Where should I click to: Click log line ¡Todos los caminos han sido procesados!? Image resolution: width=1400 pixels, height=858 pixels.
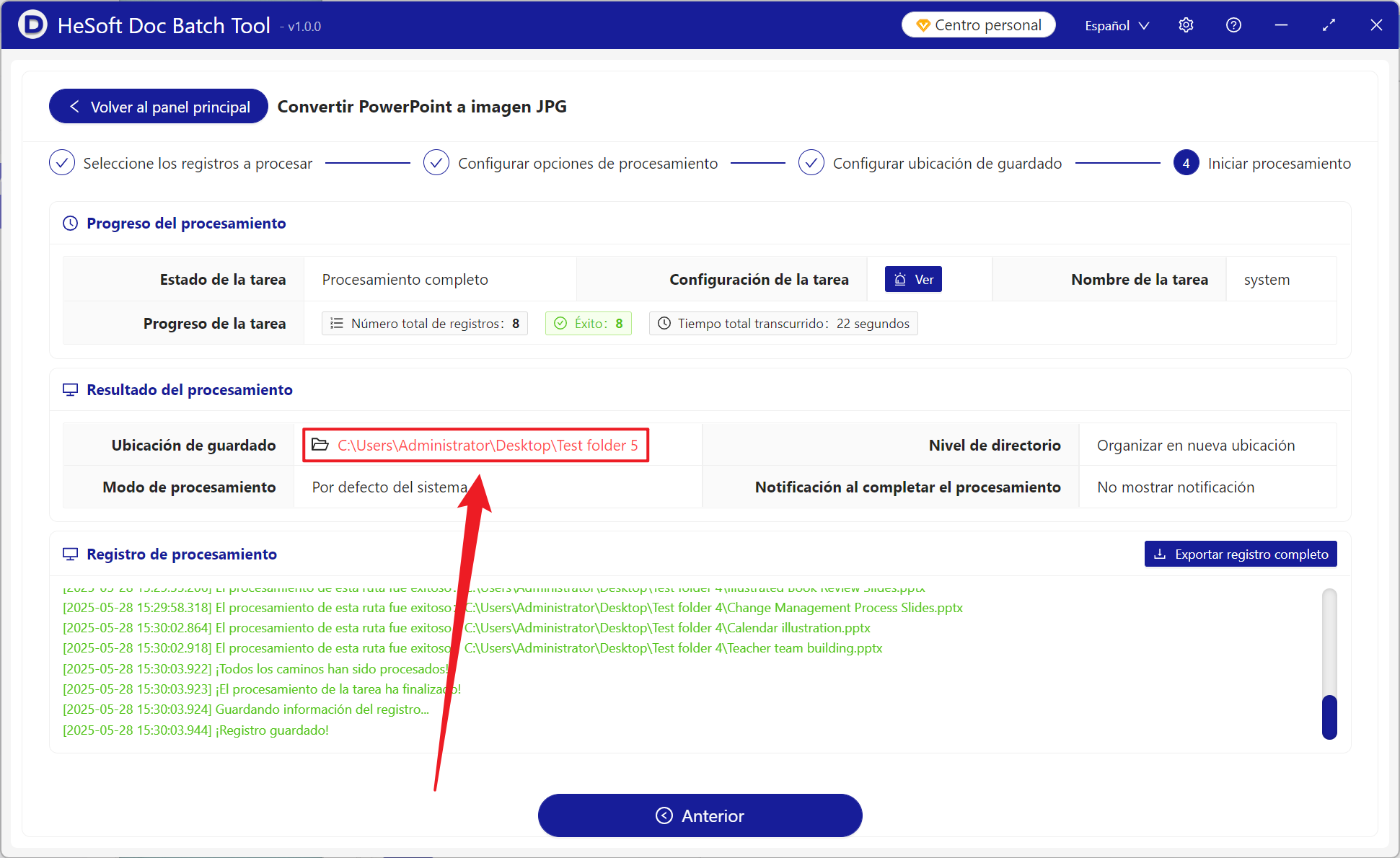(x=255, y=669)
